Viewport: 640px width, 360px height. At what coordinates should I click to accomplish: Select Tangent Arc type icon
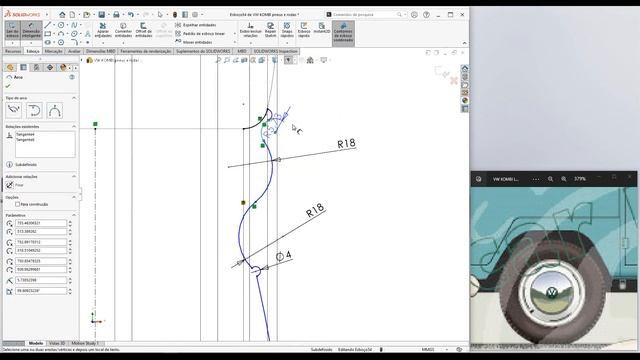tap(34, 110)
